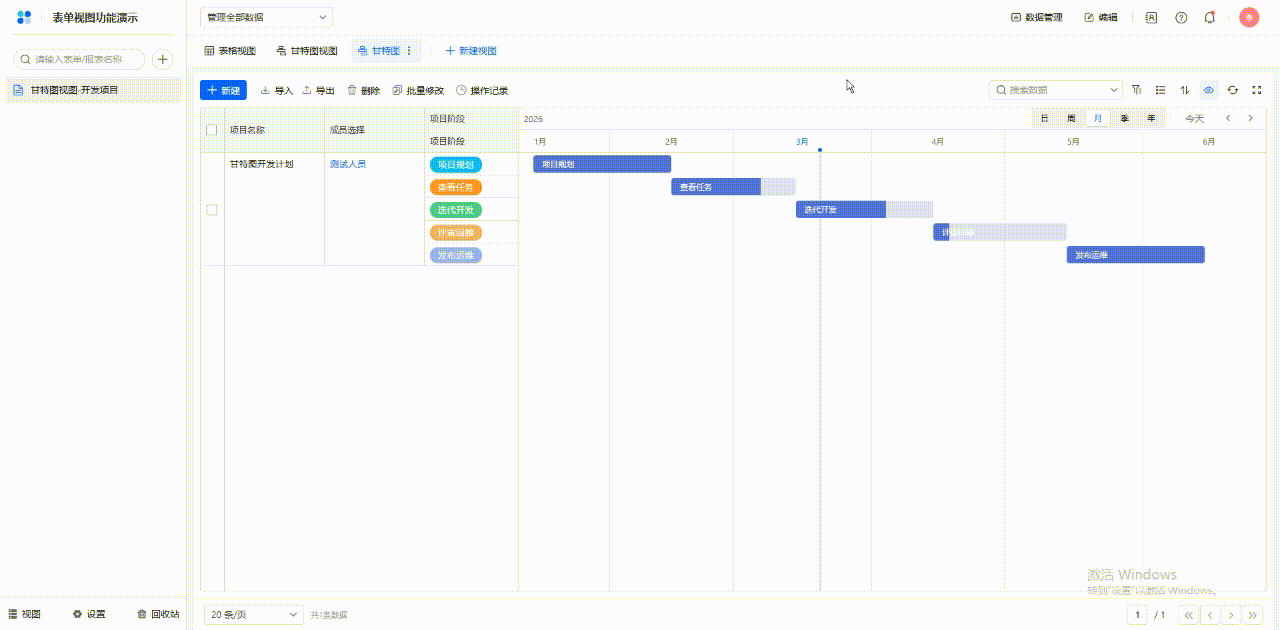Open the contacts address book icon
The image size is (1280, 630).
(1151, 17)
